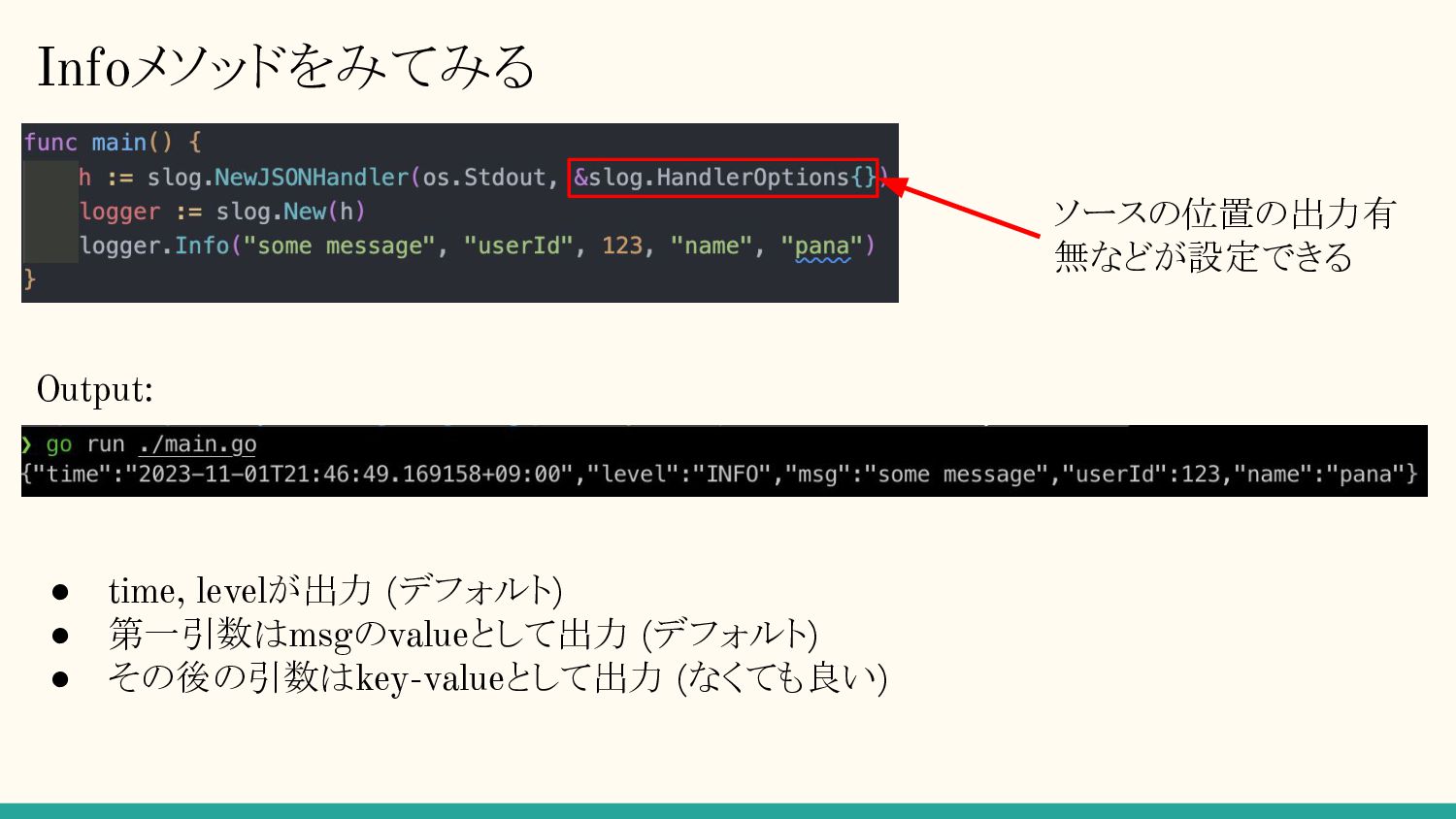Click the code snippet image

click(460, 213)
